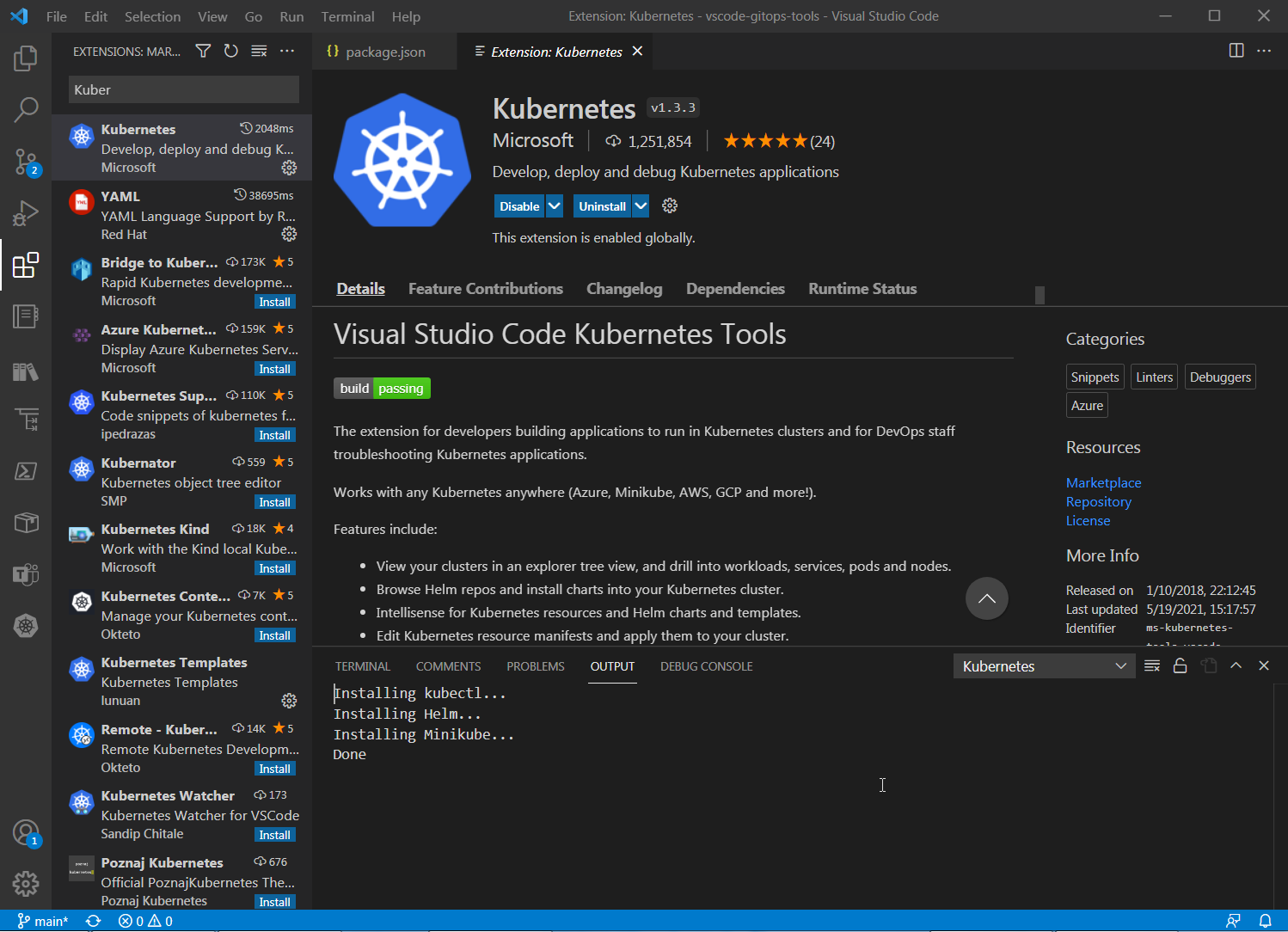Open the Search view from the sidebar

(x=26, y=110)
